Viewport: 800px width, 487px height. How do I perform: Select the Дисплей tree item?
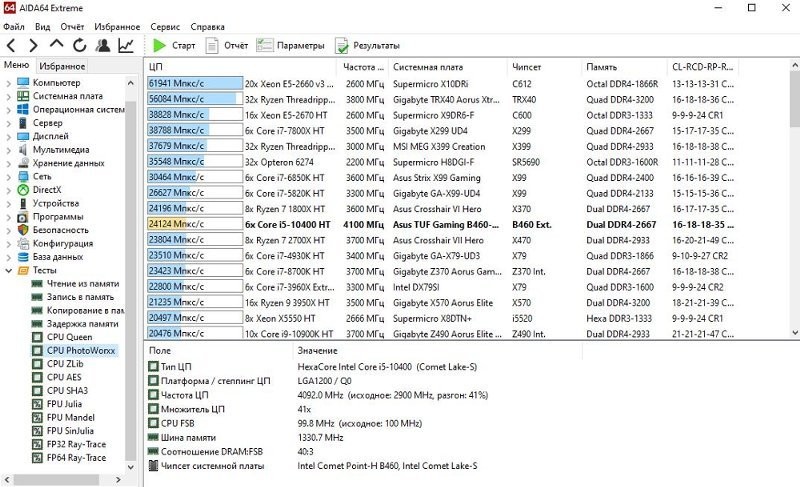coord(51,136)
